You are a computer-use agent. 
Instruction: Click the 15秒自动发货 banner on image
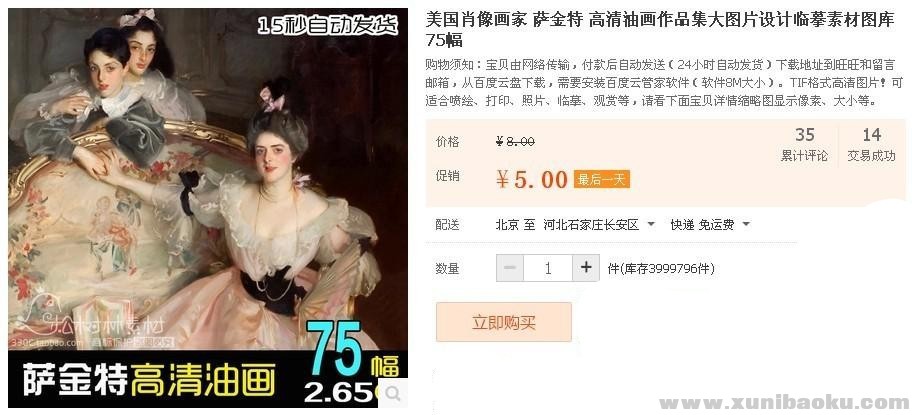point(328,25)
